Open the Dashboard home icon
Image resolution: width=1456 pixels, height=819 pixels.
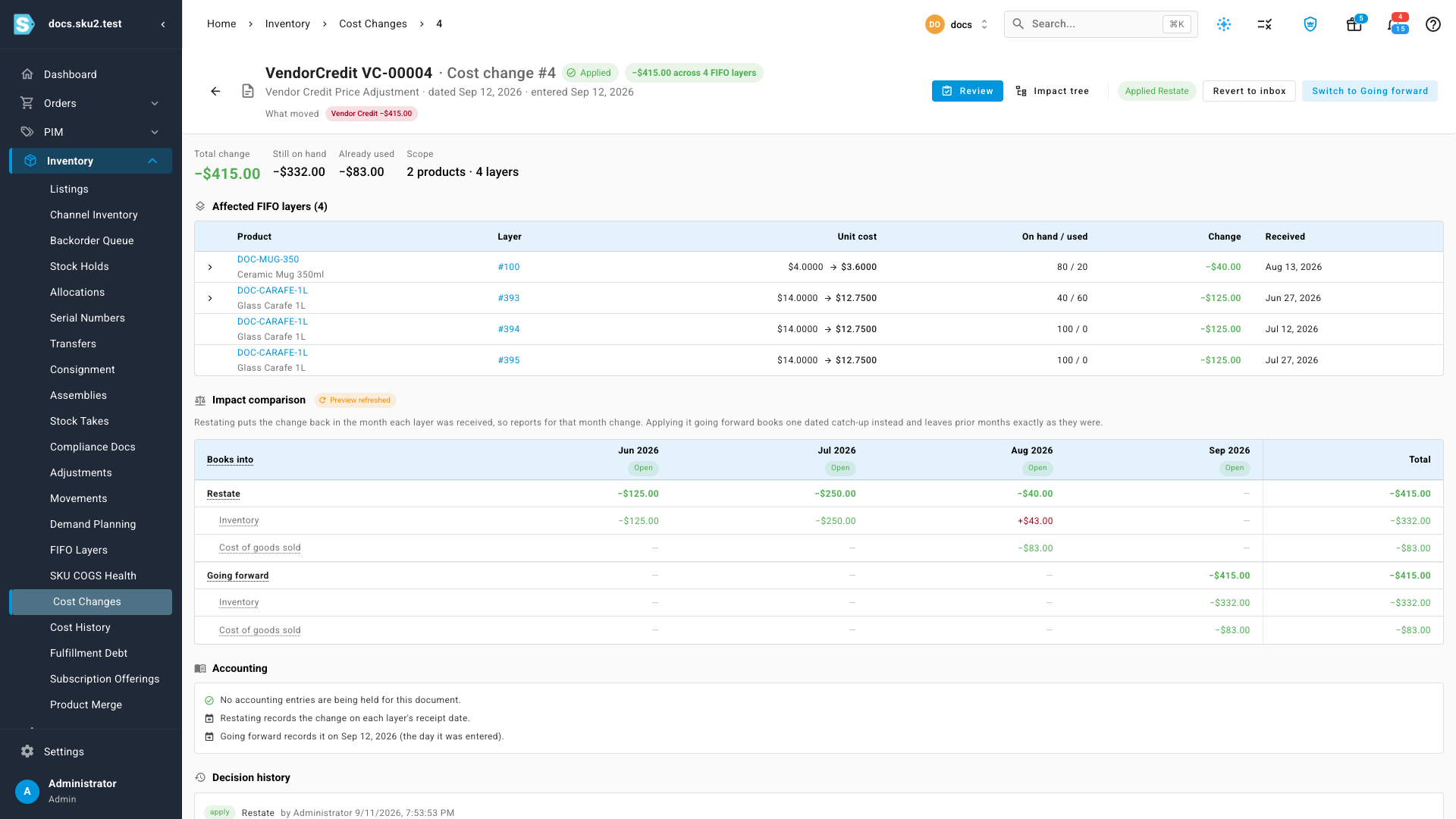click(27, 74)
